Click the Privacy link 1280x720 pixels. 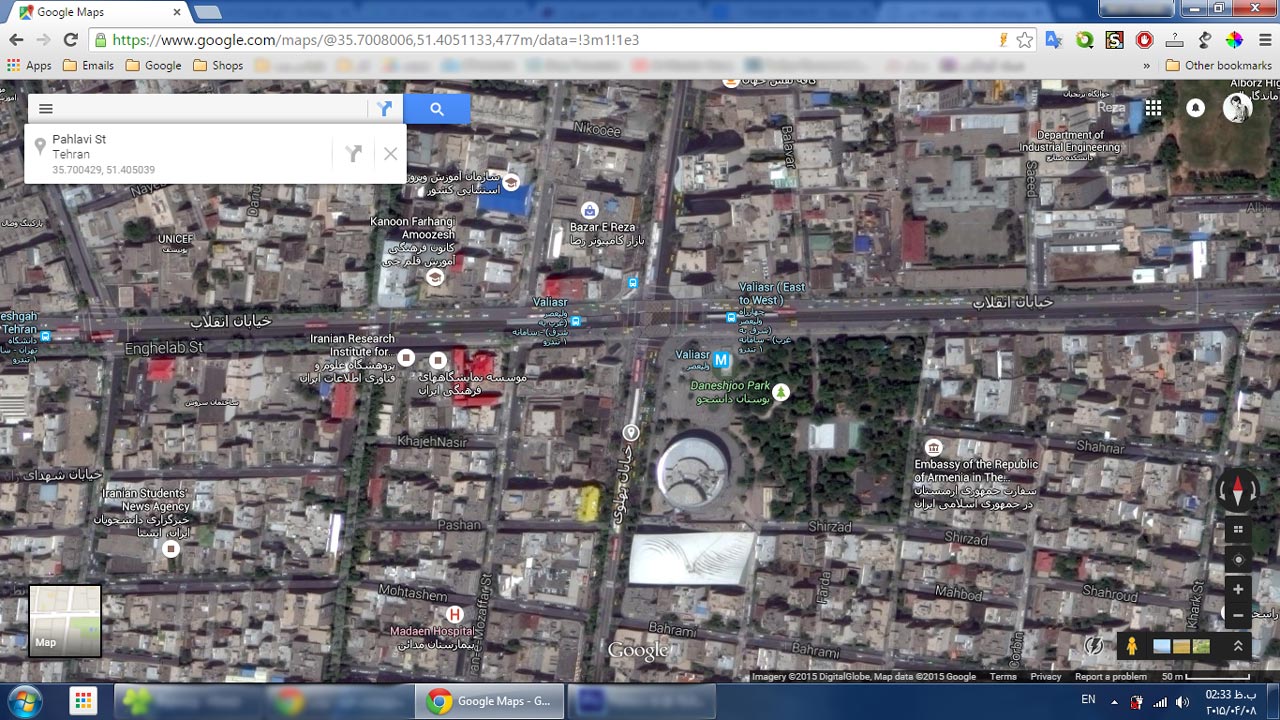(x=1046, y=677)
